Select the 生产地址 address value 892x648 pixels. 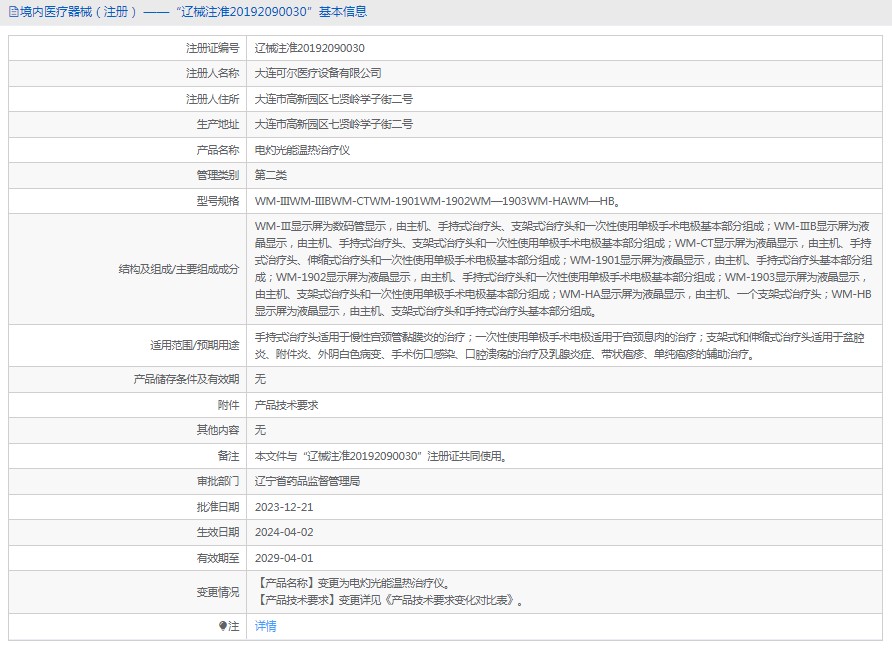[333, 124]
